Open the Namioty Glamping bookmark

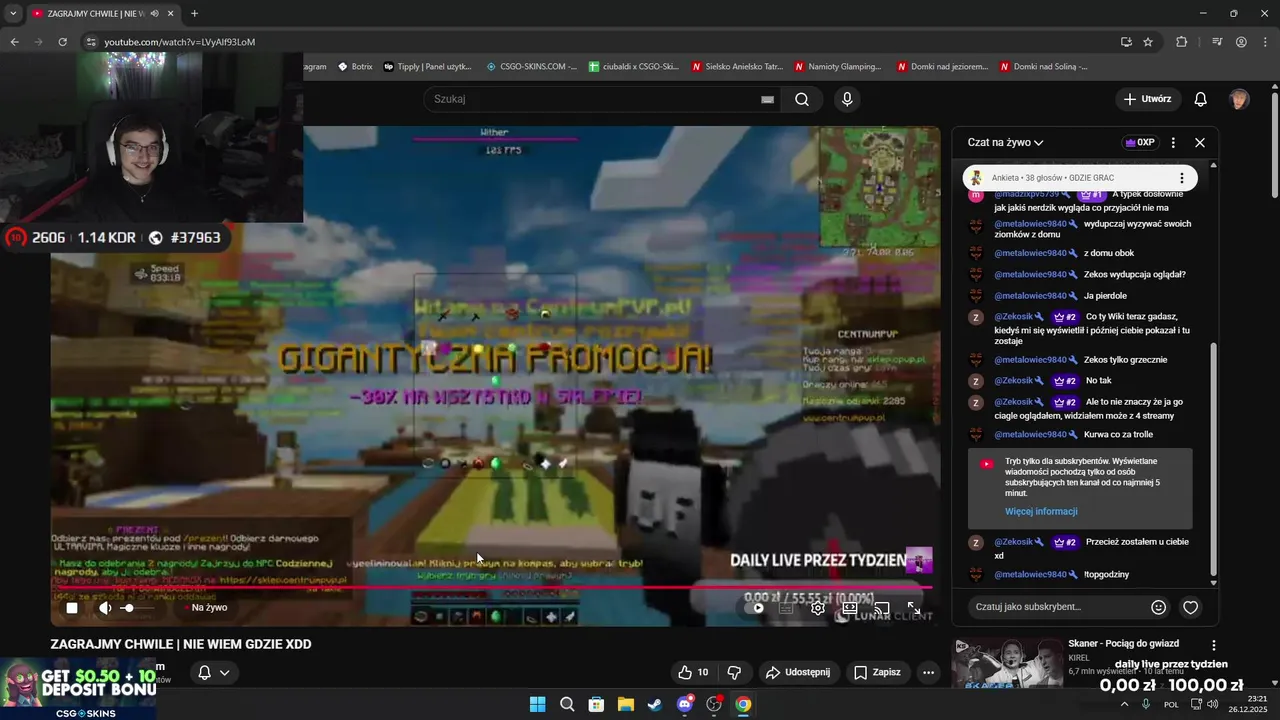point(838,67)
